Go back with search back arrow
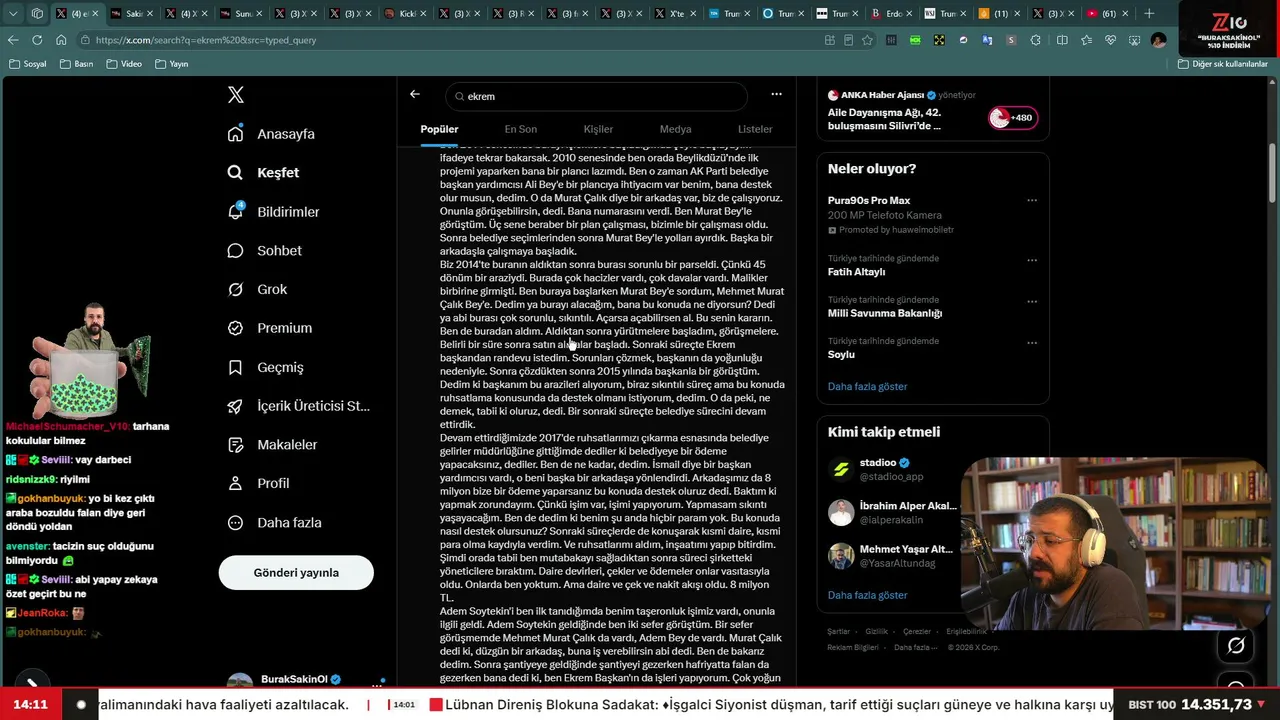 [x=415, y=94]
